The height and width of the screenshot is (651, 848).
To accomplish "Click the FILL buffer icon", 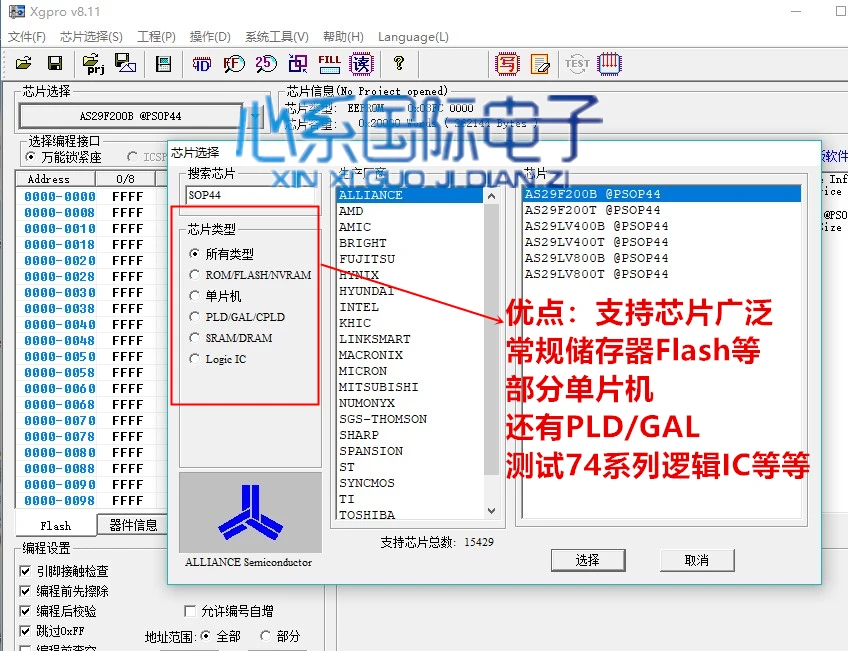I will (x=329, y=64).
